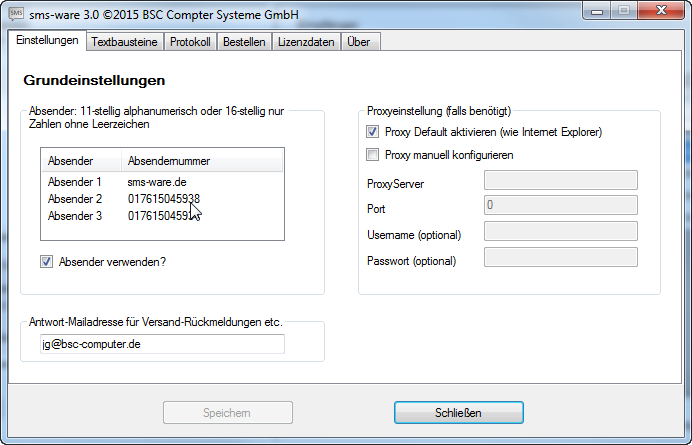Click the ProxyServer text field
Viewport: 692px width, 445px height.
[561, 180]
